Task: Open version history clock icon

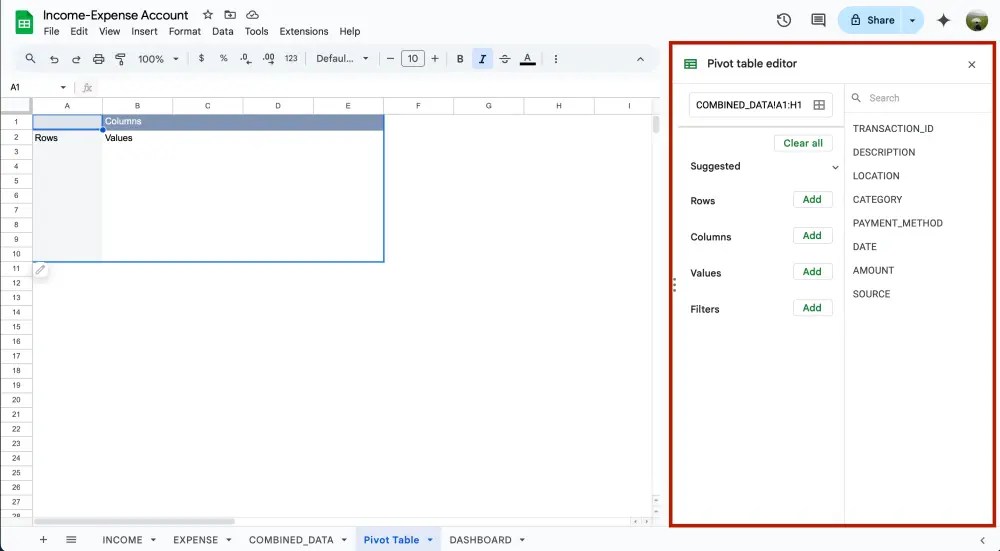Action: pyautogui.click(x=784, y=20)
